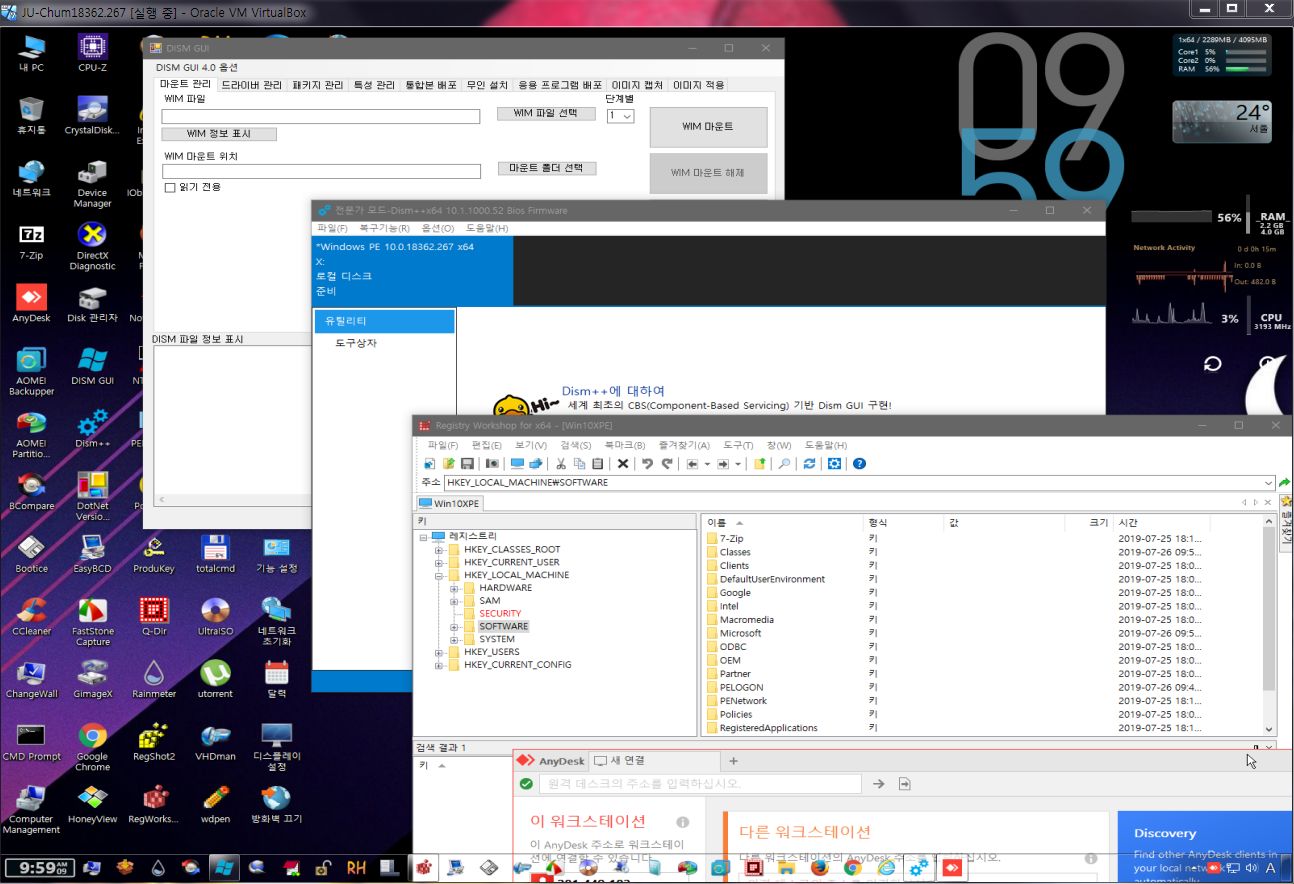
Task: Expand the HKEY_CURRENT_USER tree node
Action: coord(438,563)
